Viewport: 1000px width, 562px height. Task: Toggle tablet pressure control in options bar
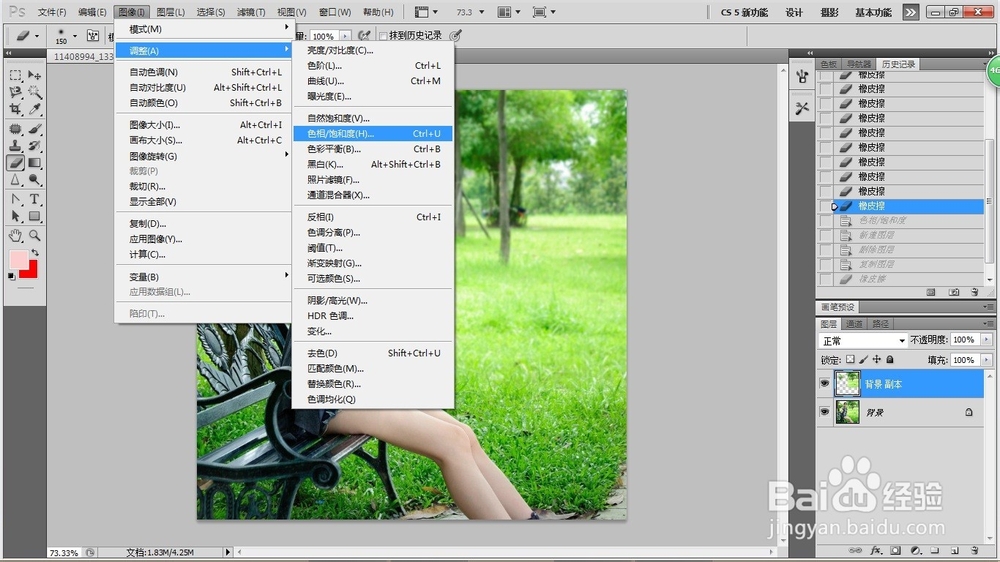click(x=455, y=36)
